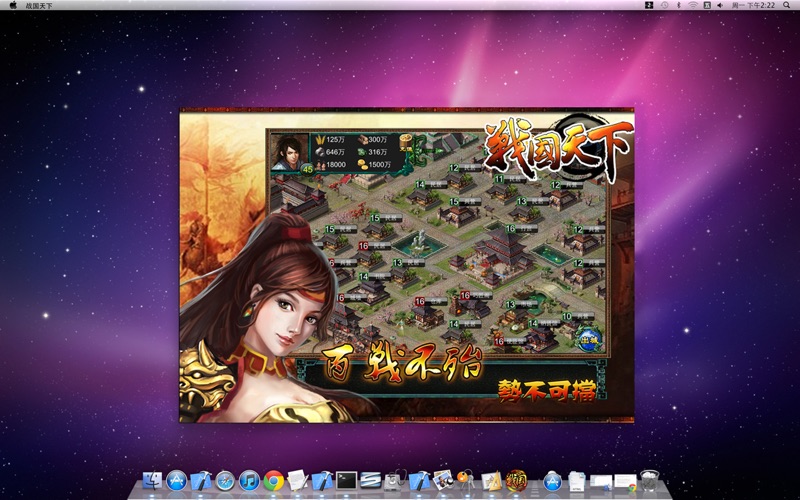Open Disk Utility from the Dock

pos(395,481)
